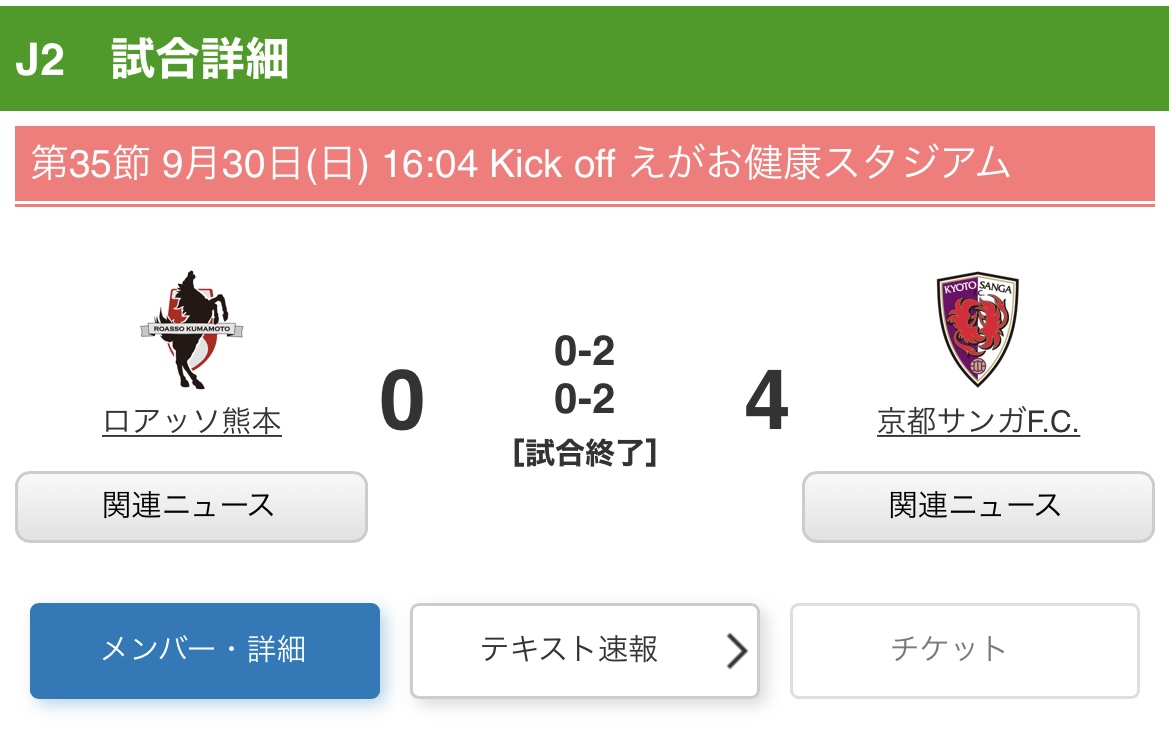Select the チケット tab
This screenshot has height=738, width=1169.
pos(964,650)
